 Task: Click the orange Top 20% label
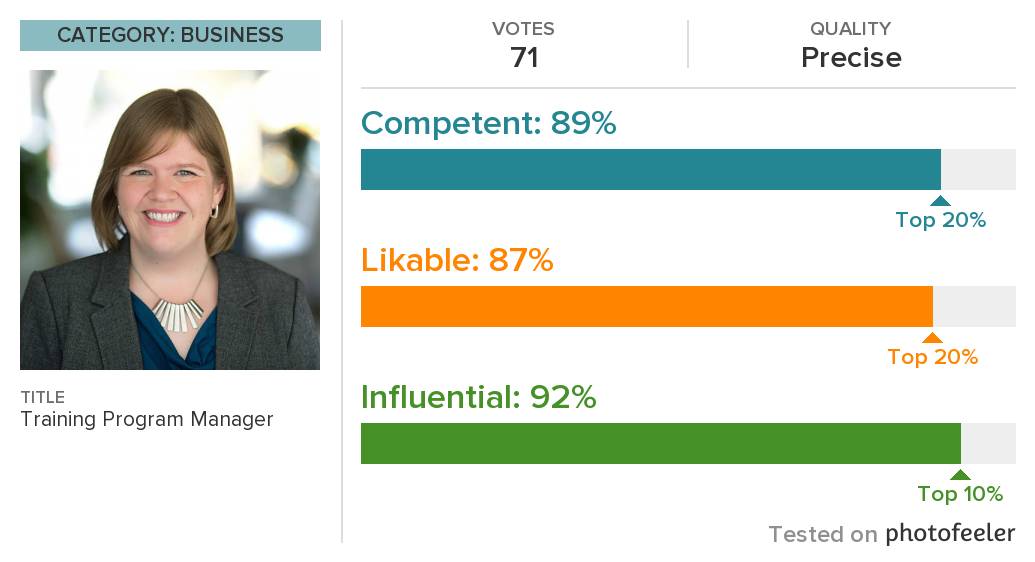(933, 357)
